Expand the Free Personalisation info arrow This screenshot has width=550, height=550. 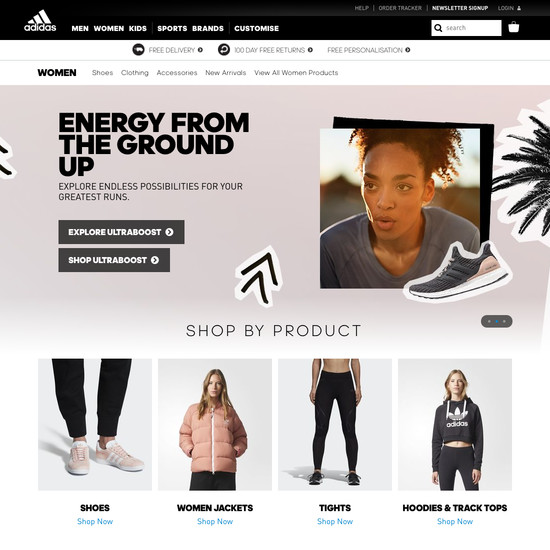[x=408, y=50]
